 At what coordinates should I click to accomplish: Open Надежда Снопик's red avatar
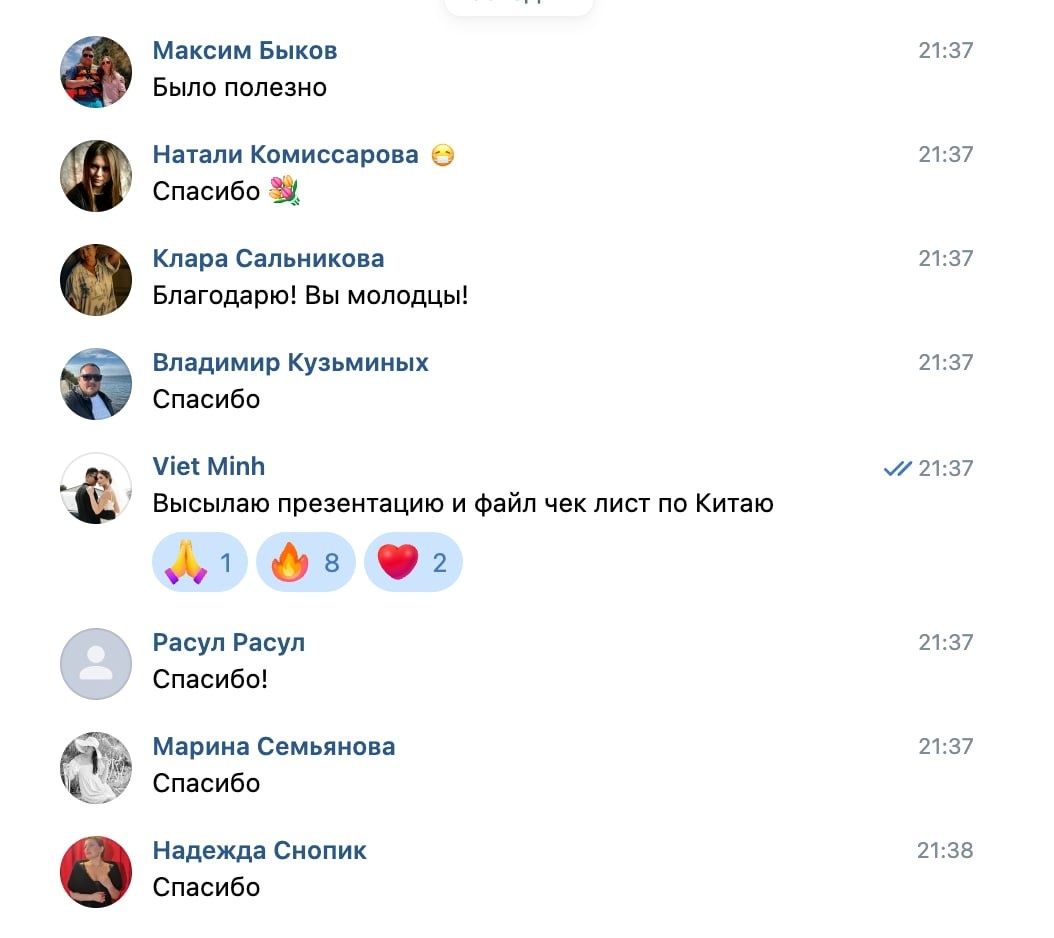(x=96, y=872)
